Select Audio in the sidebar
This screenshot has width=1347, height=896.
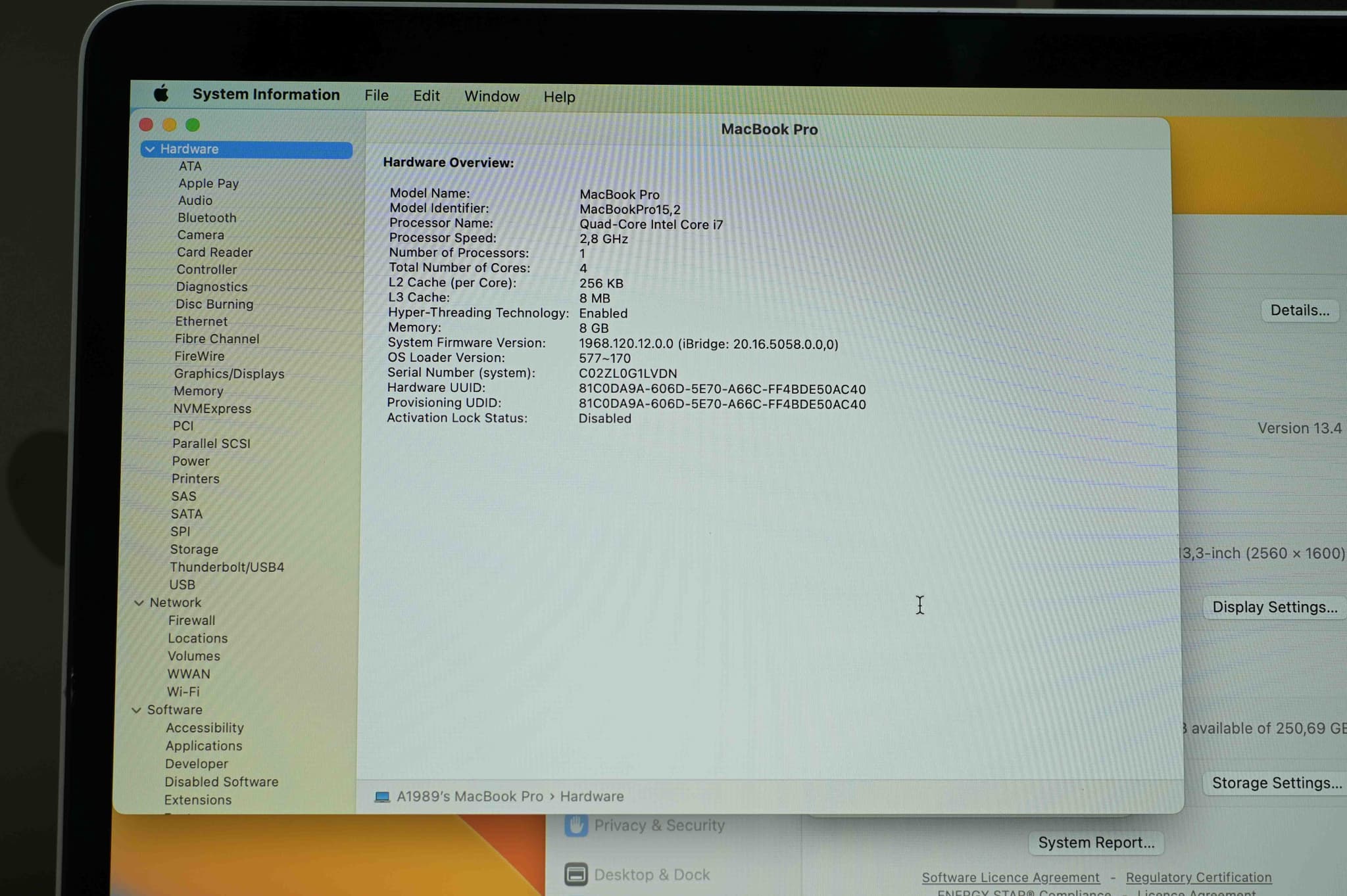click(x=195, y=200)
